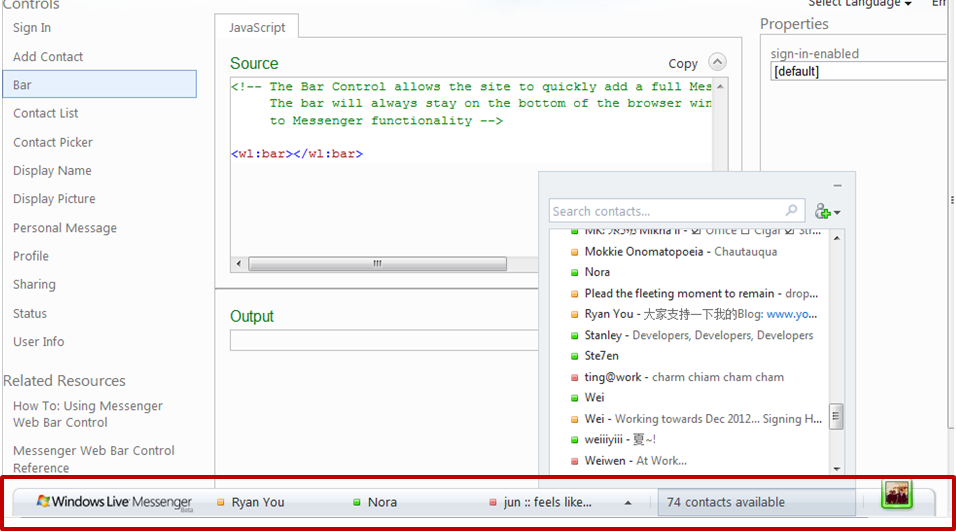The width and height of the screenshot is (956, 531).
Task: Click the add contact icon beside search
Action: pos(826,211)
